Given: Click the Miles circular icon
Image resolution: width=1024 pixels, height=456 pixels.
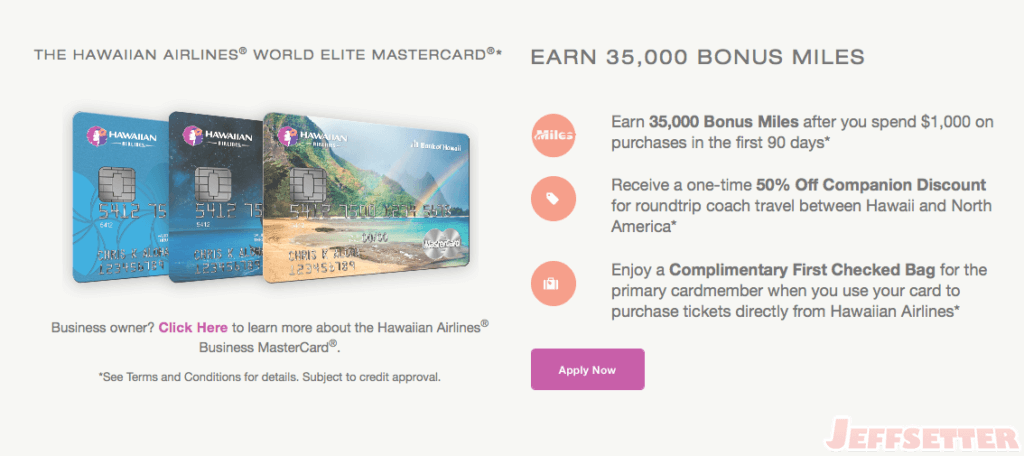Looking at the screenshot, I should pyautogui.click(x=553, y=135).
